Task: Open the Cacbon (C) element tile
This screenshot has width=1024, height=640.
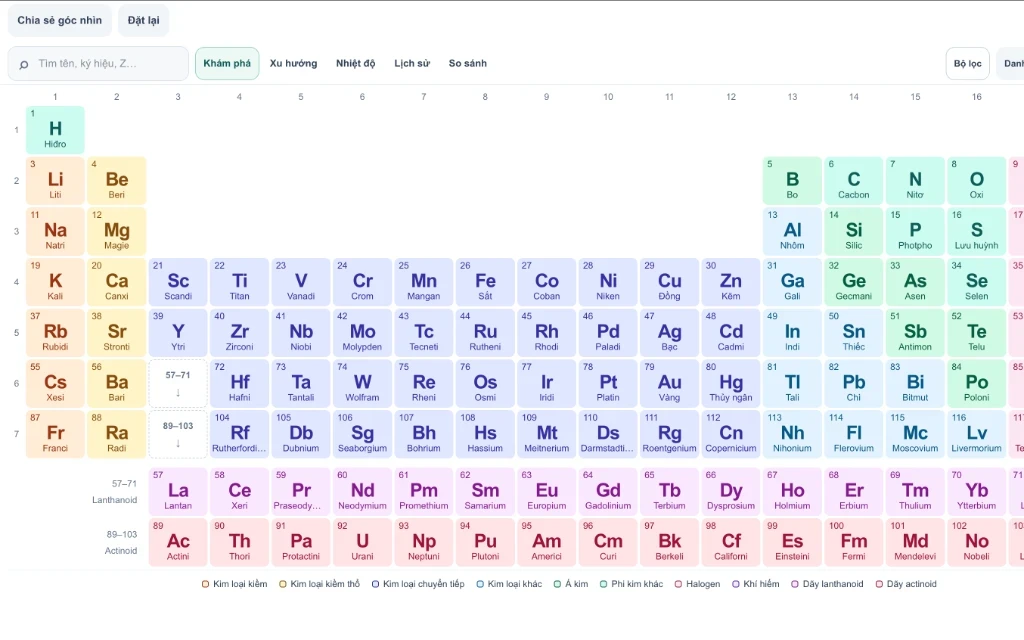Action: click(854, 181)
